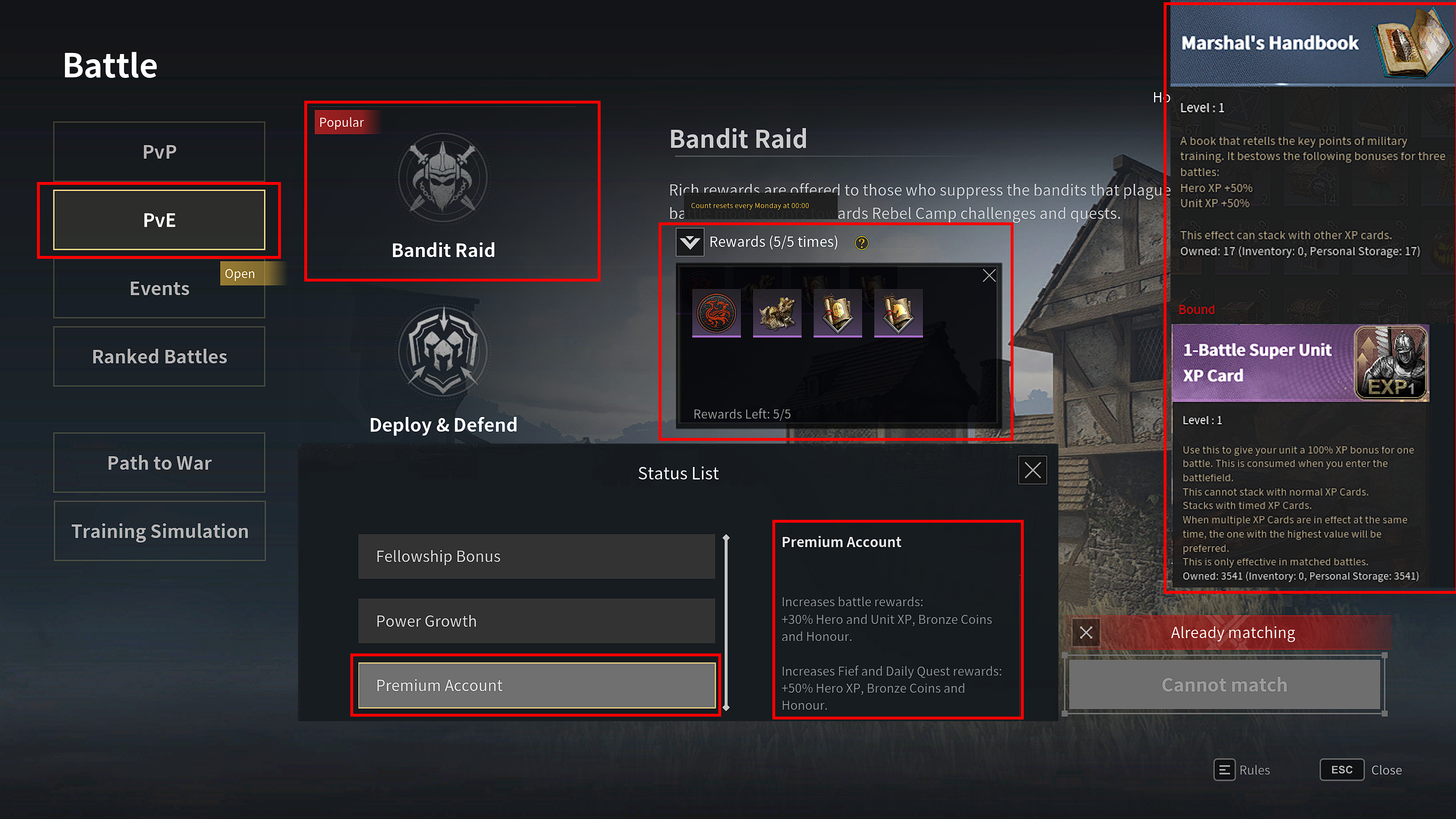
Task: Switch to the PvP battle tab
Action: 159,152
